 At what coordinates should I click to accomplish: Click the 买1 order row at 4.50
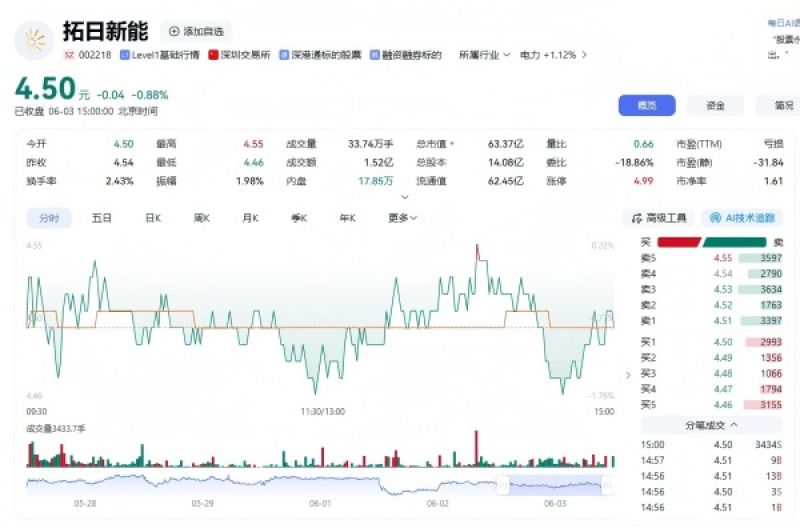click(711, 342)
